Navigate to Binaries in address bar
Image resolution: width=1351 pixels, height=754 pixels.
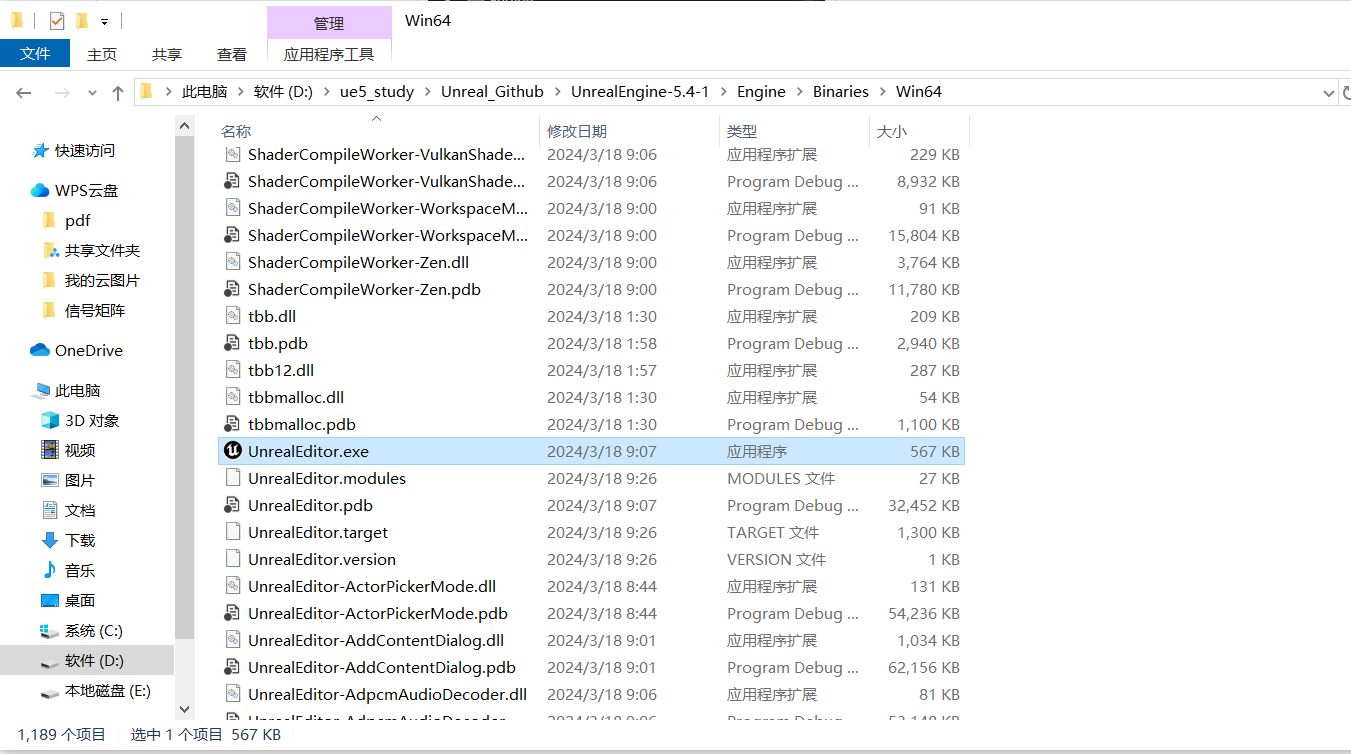[841, 92]
